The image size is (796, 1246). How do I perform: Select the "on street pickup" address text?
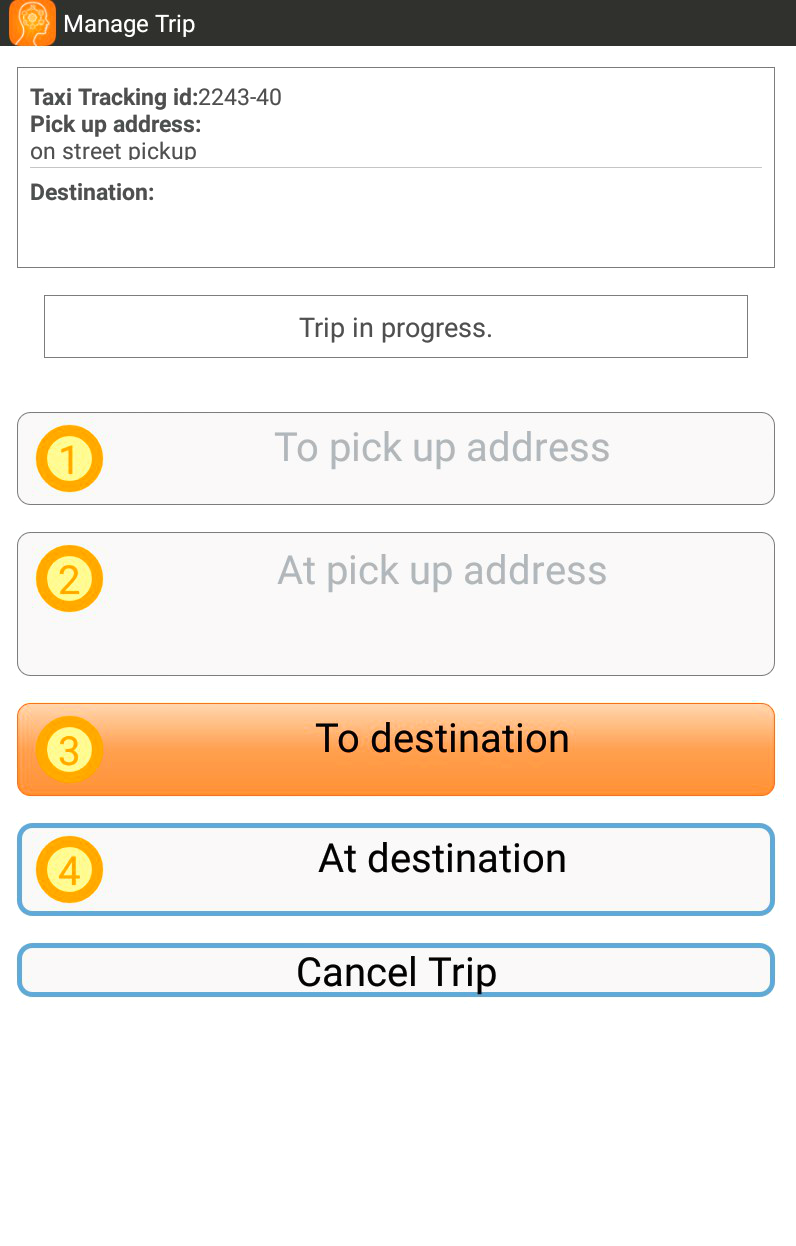[x=113, y=151]
